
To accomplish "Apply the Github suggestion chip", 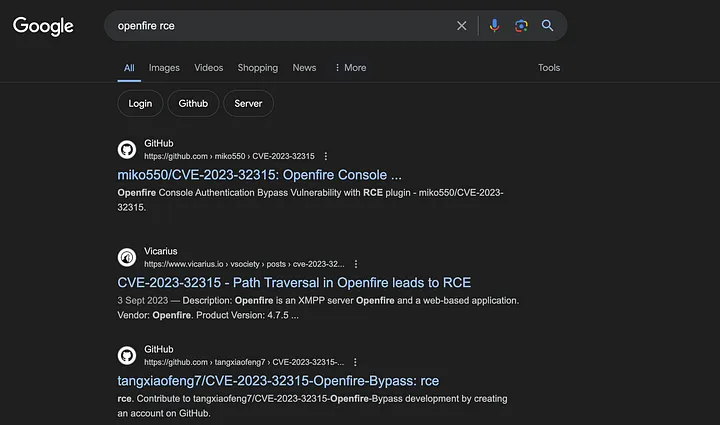I will [193, 103].
